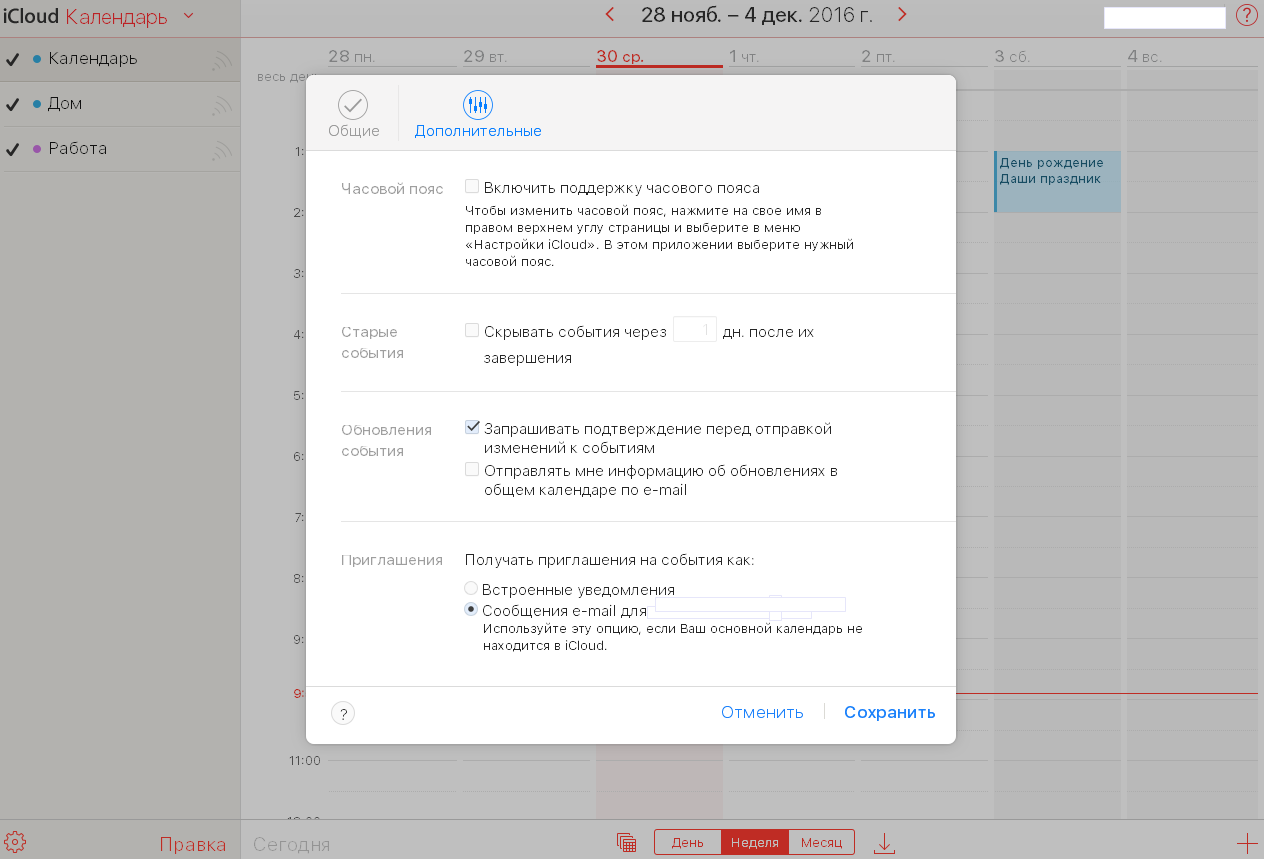Switch to Неделя week view
Viewport: 1264px width, 859px height.
(x=755, y=842)
